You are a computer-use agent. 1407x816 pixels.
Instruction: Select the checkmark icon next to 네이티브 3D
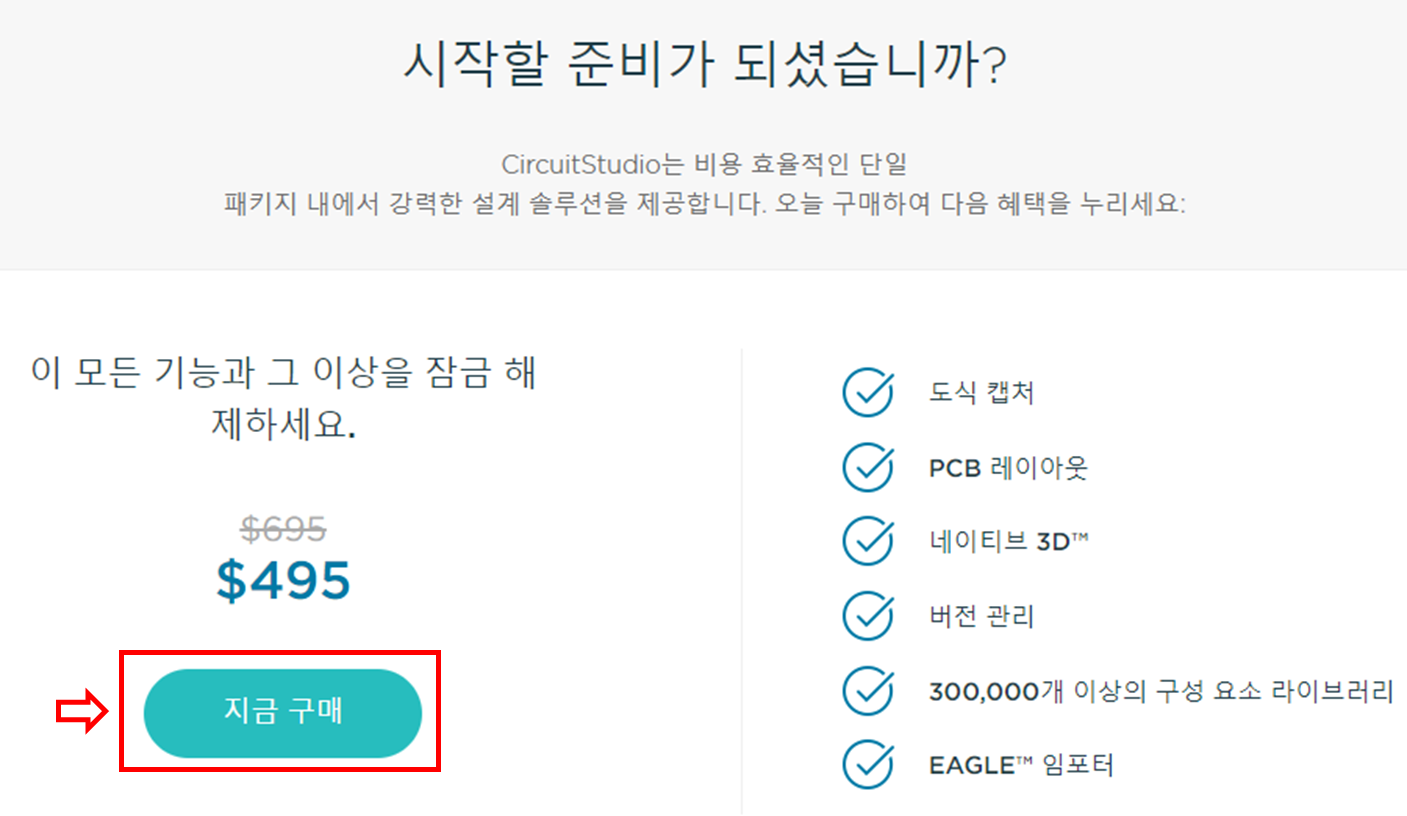[868, 541]
